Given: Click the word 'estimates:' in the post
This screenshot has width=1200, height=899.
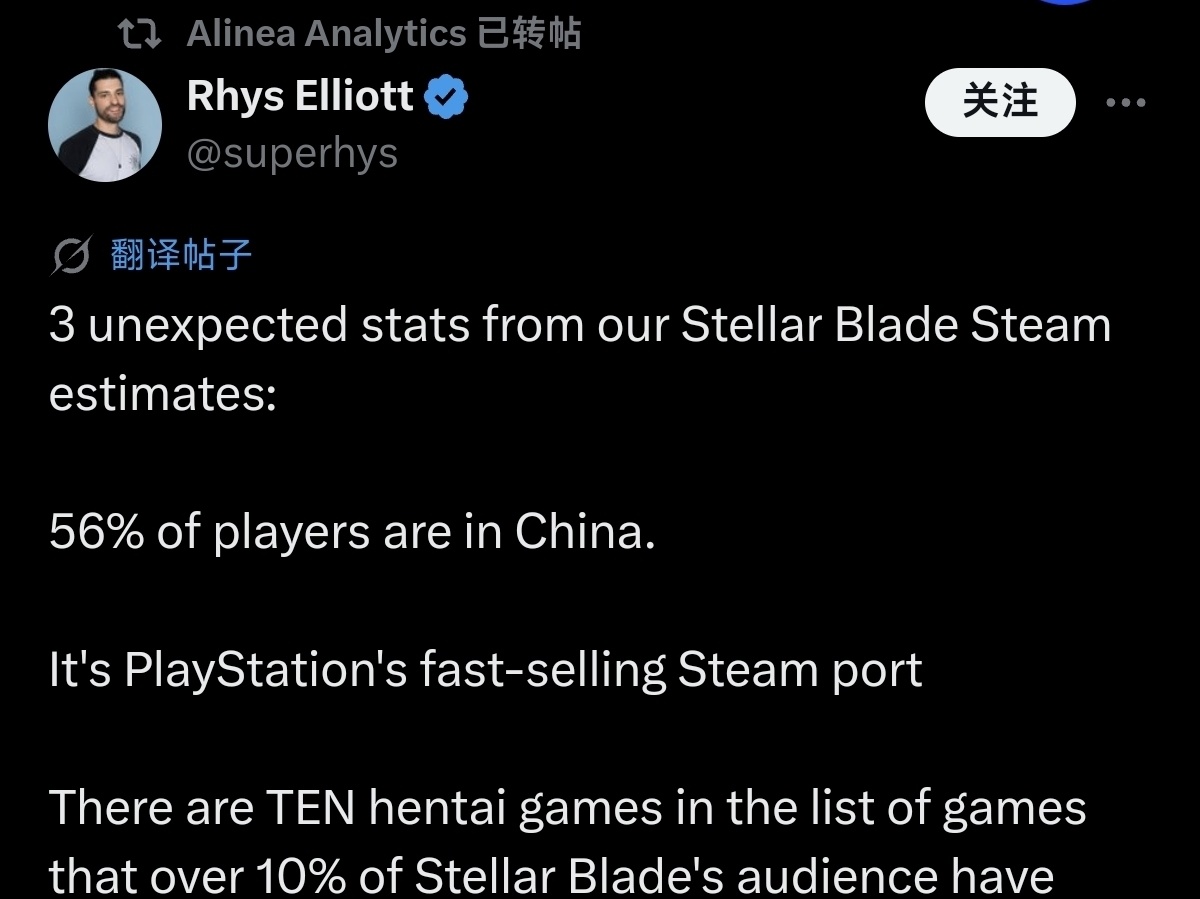Looking at the screenshot, I should click(x=162, y=394).
